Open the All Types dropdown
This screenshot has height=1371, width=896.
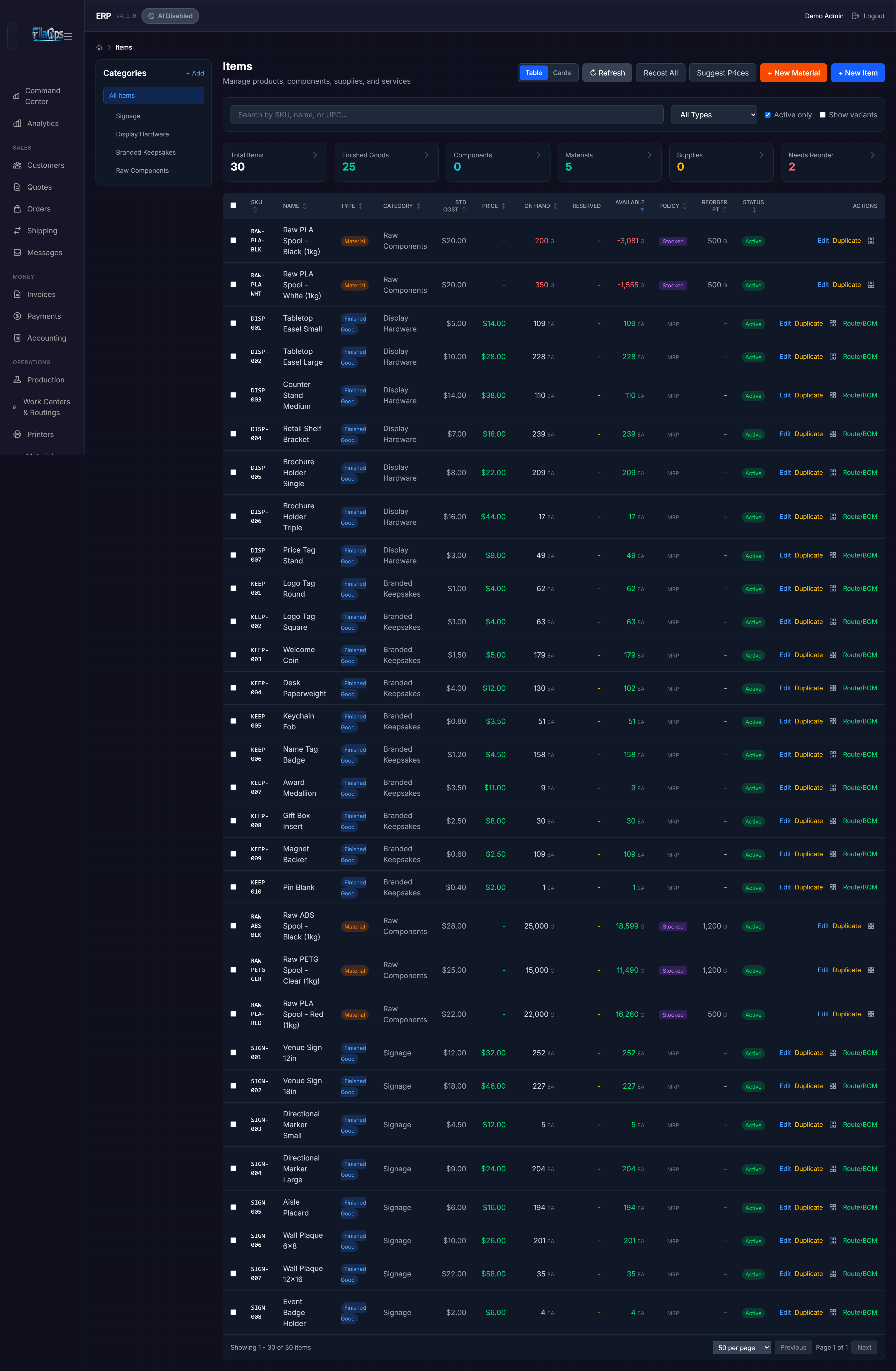(x=714, y=115)
